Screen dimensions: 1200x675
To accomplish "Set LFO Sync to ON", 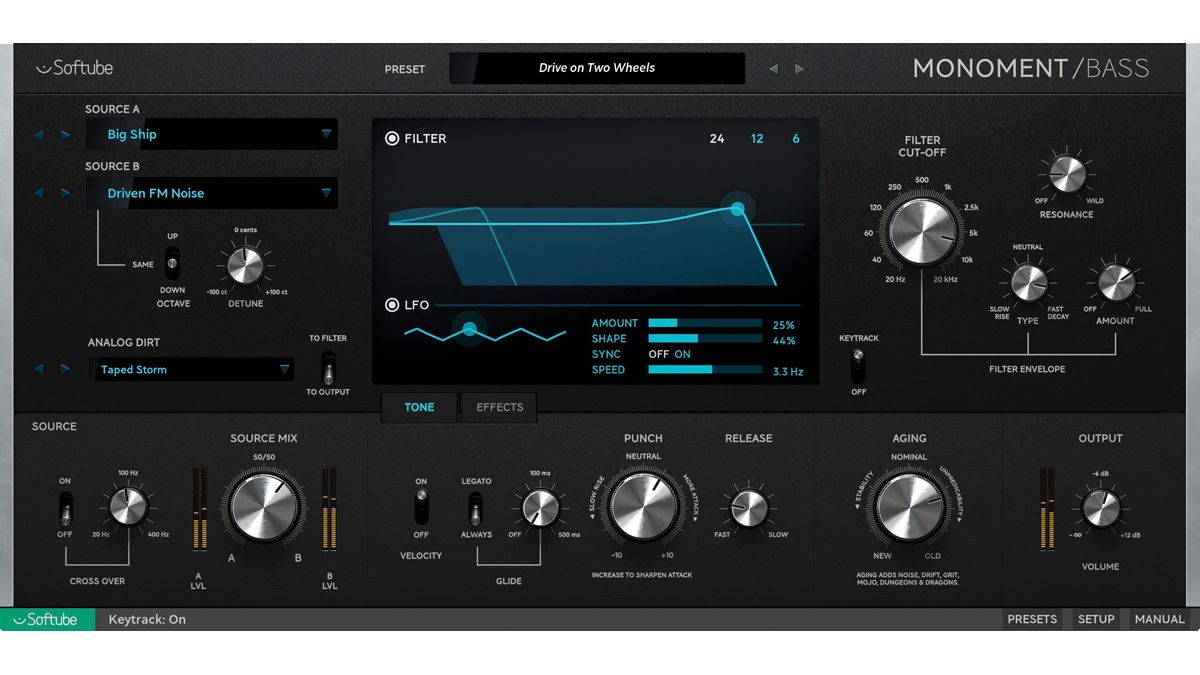I will point(683,354).
